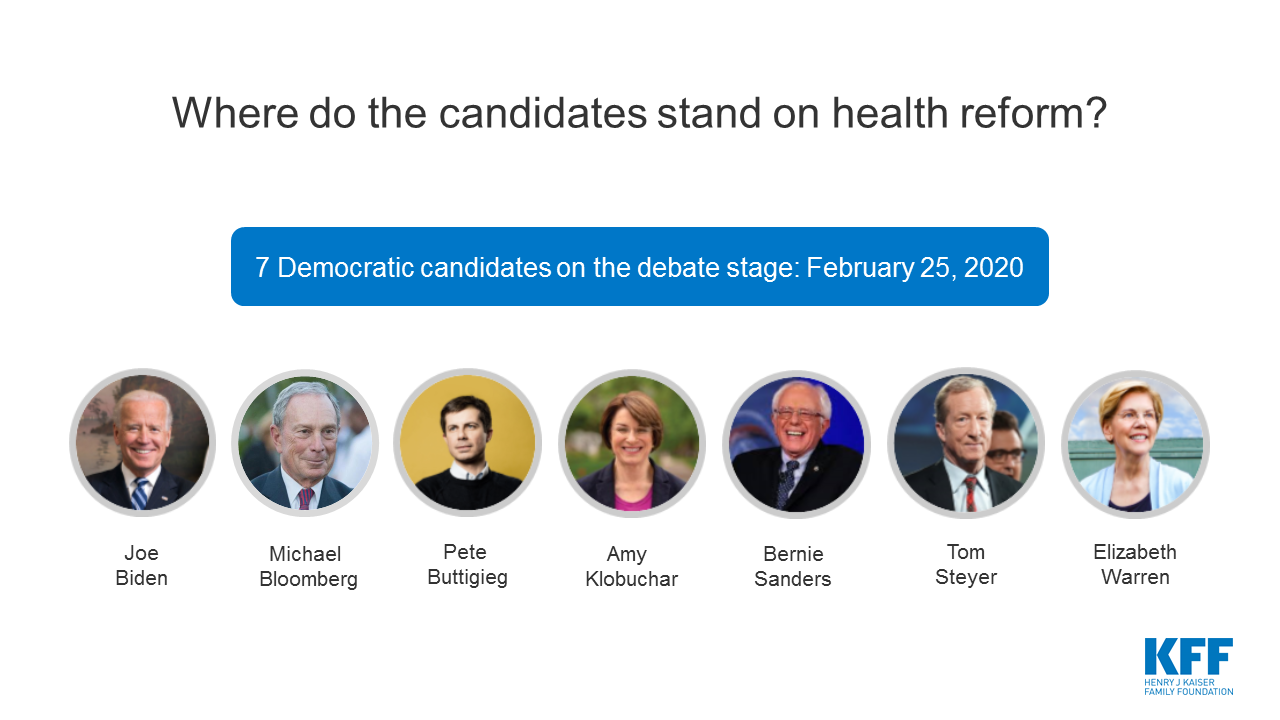Click Henry J Kaiser Family Foundation text
This screenshot has width=1280, height=720.
(x=1189, y=686)
